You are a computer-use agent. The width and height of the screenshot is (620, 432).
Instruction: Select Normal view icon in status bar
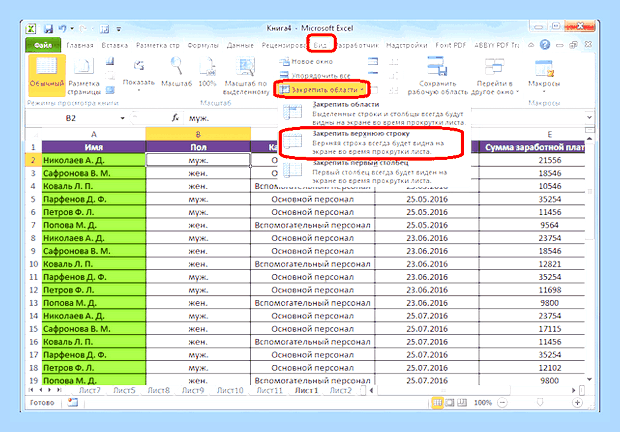tap(437, 403)
